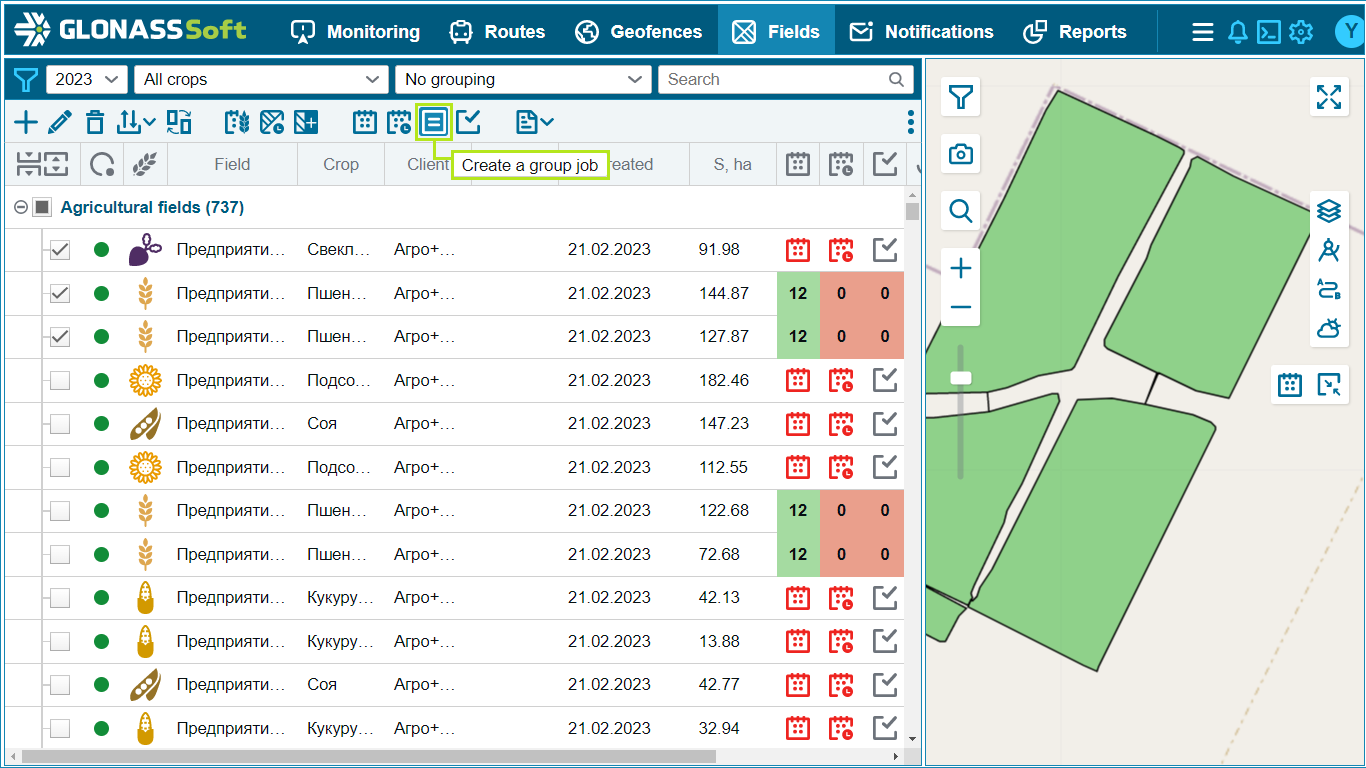Click the collapse rows icon in table header

coord(27,164)
